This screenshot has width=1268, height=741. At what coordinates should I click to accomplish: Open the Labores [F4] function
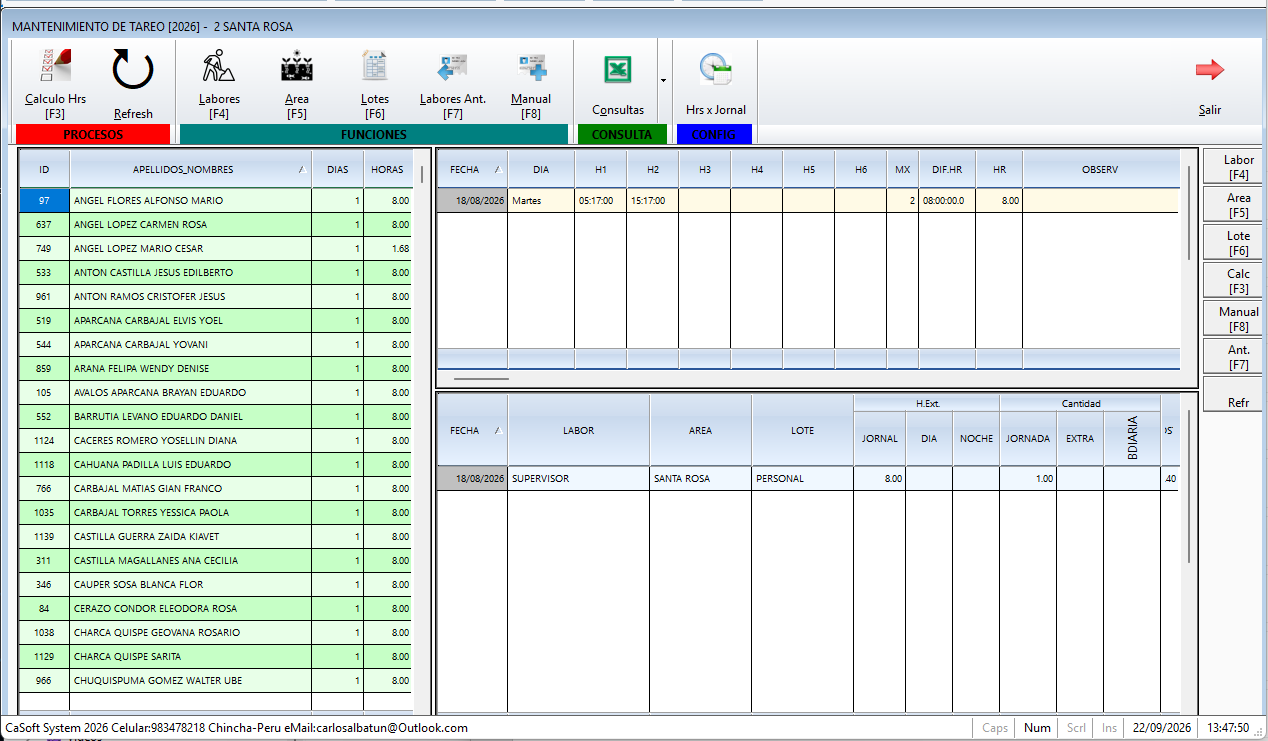coord(219,82)
